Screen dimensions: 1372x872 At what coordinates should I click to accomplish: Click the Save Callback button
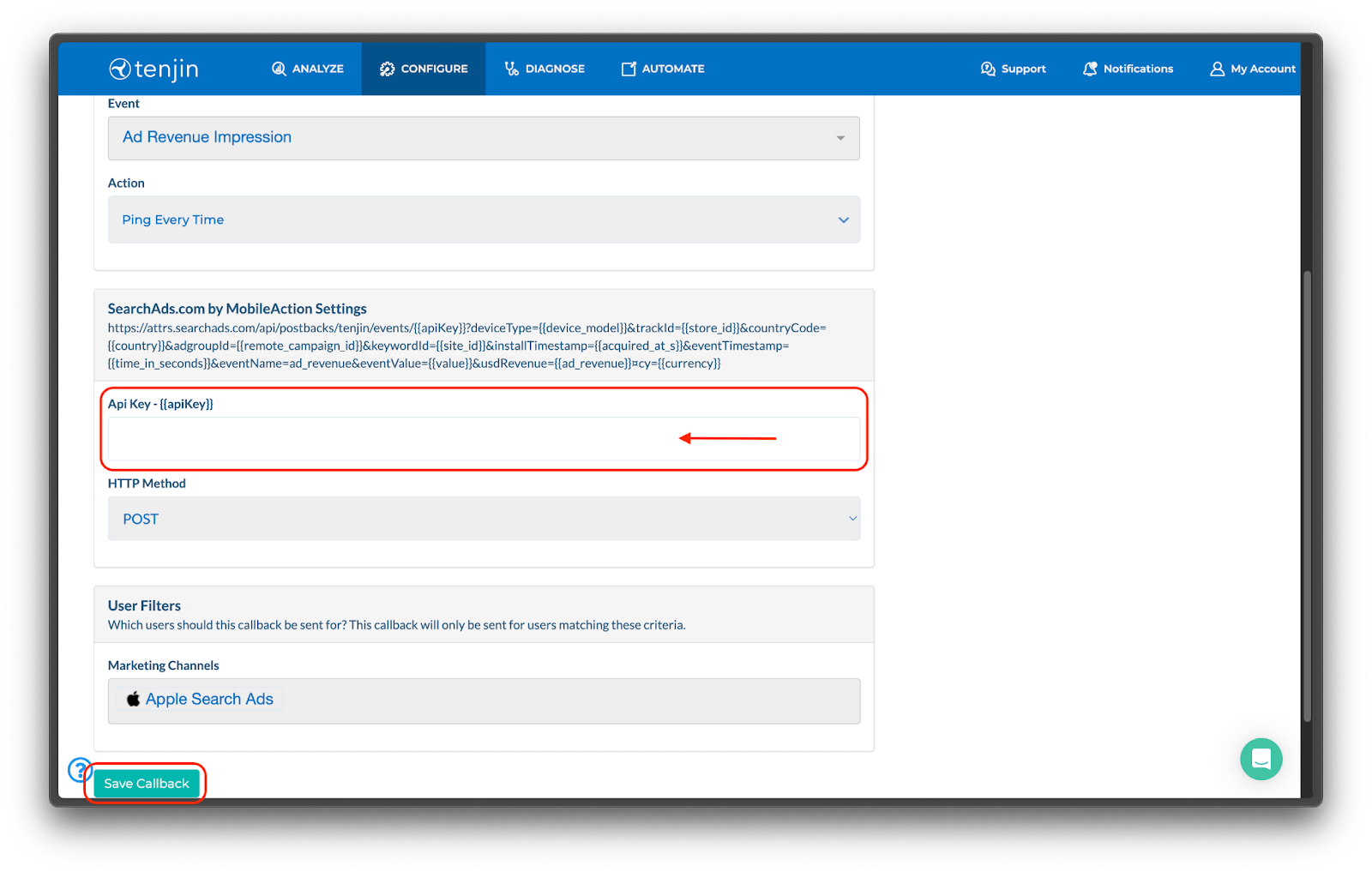point(147,784)
